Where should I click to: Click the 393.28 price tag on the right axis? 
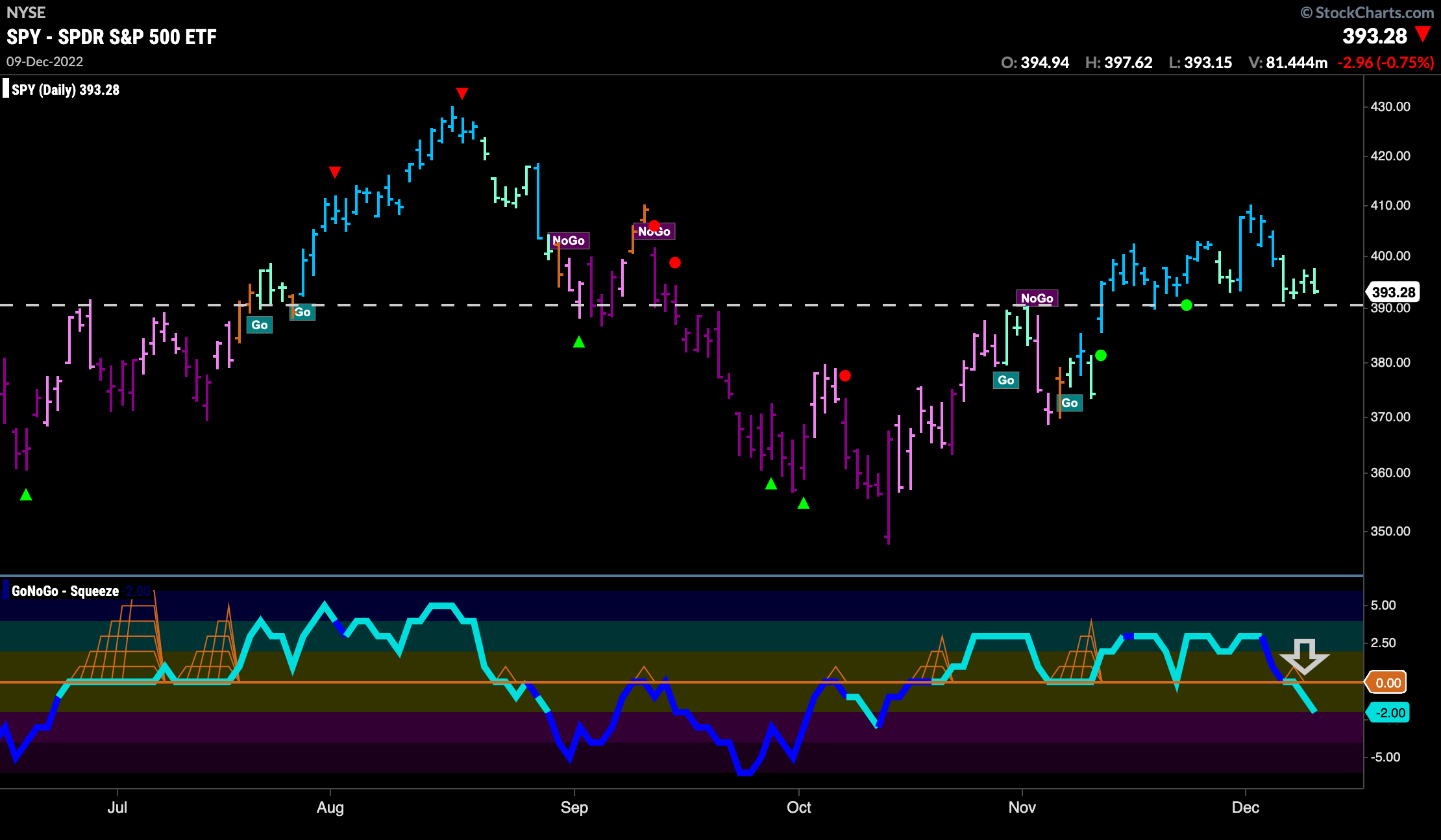click(x=1393, y=292)
